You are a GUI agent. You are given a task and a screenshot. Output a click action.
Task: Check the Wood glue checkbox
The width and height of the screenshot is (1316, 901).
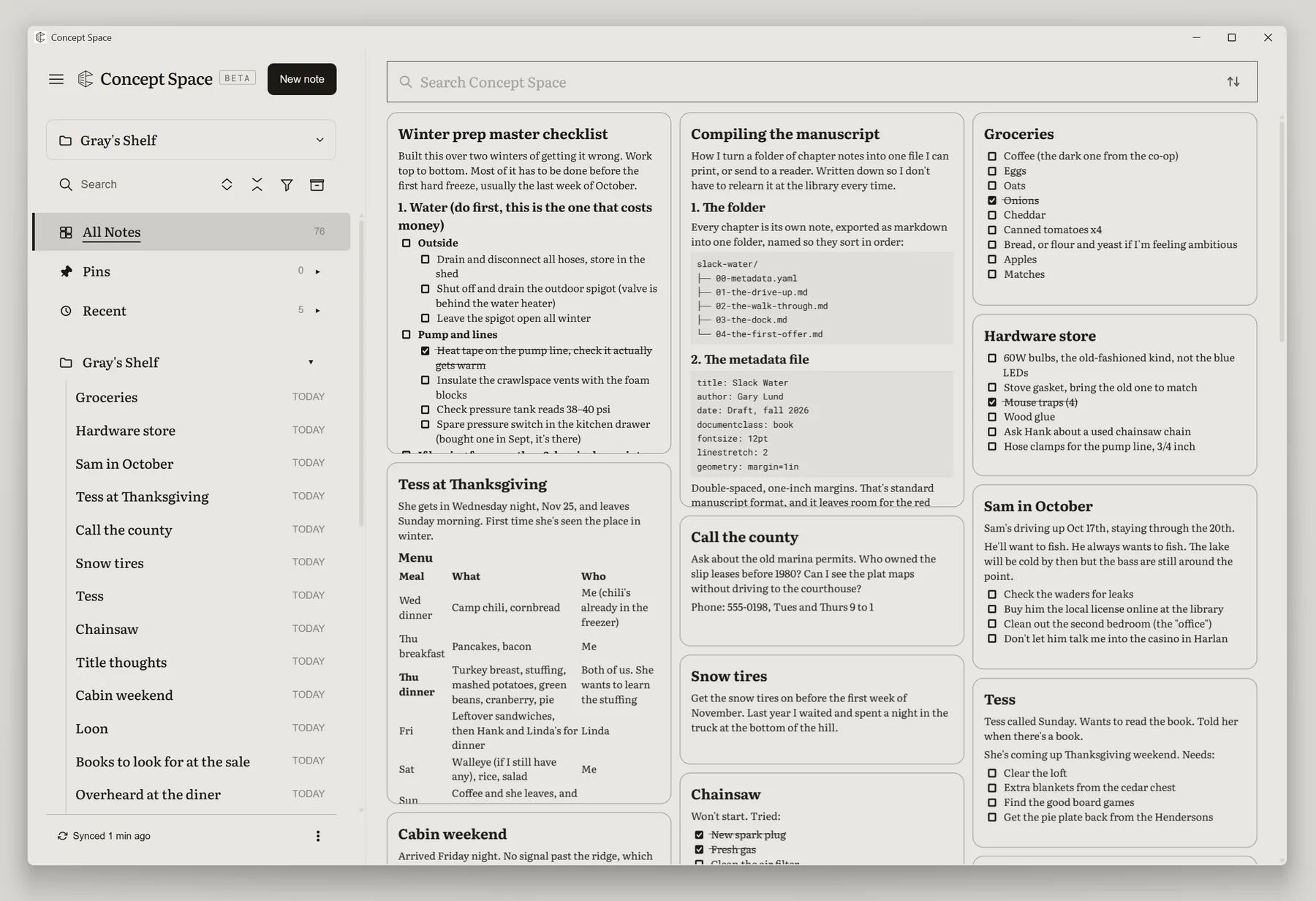(992, 417)
